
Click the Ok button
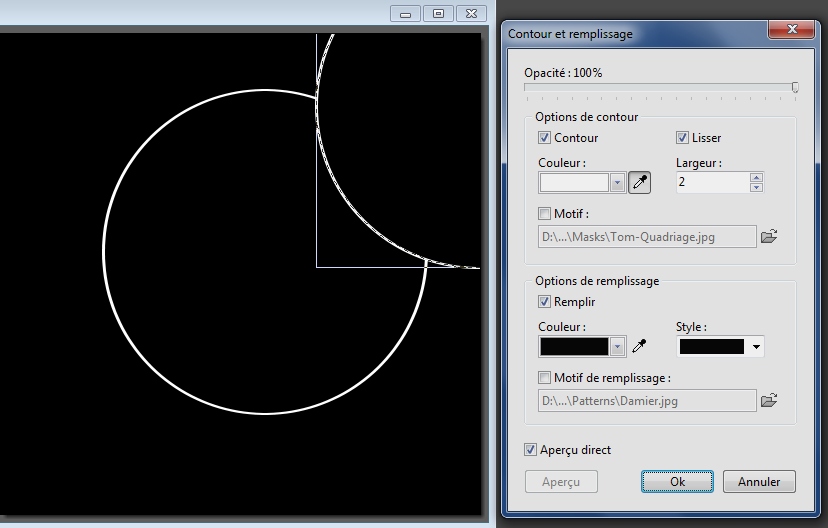(x=677, y=482)
